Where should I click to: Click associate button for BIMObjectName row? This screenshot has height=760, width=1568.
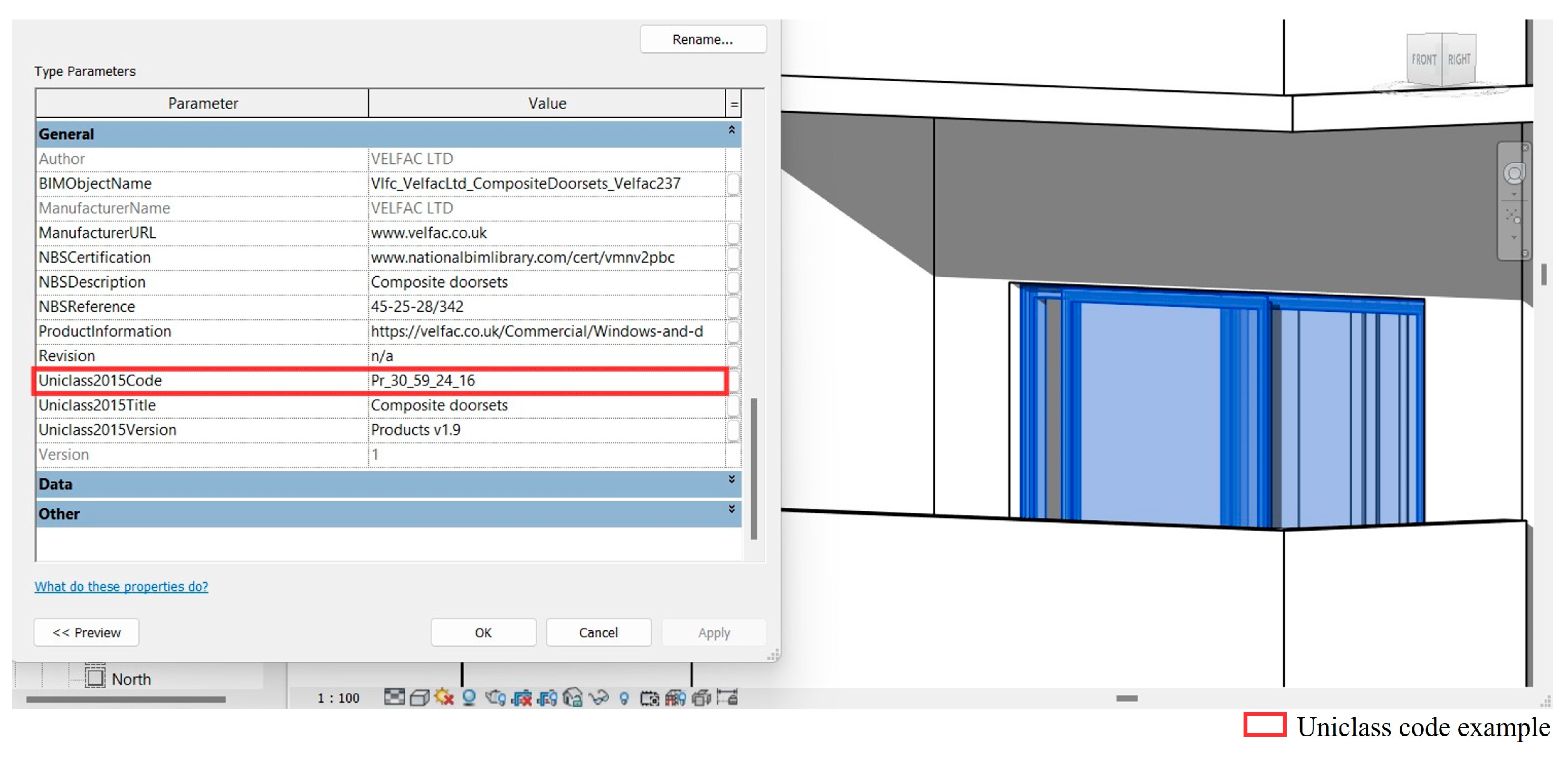(x=733, y=184)
